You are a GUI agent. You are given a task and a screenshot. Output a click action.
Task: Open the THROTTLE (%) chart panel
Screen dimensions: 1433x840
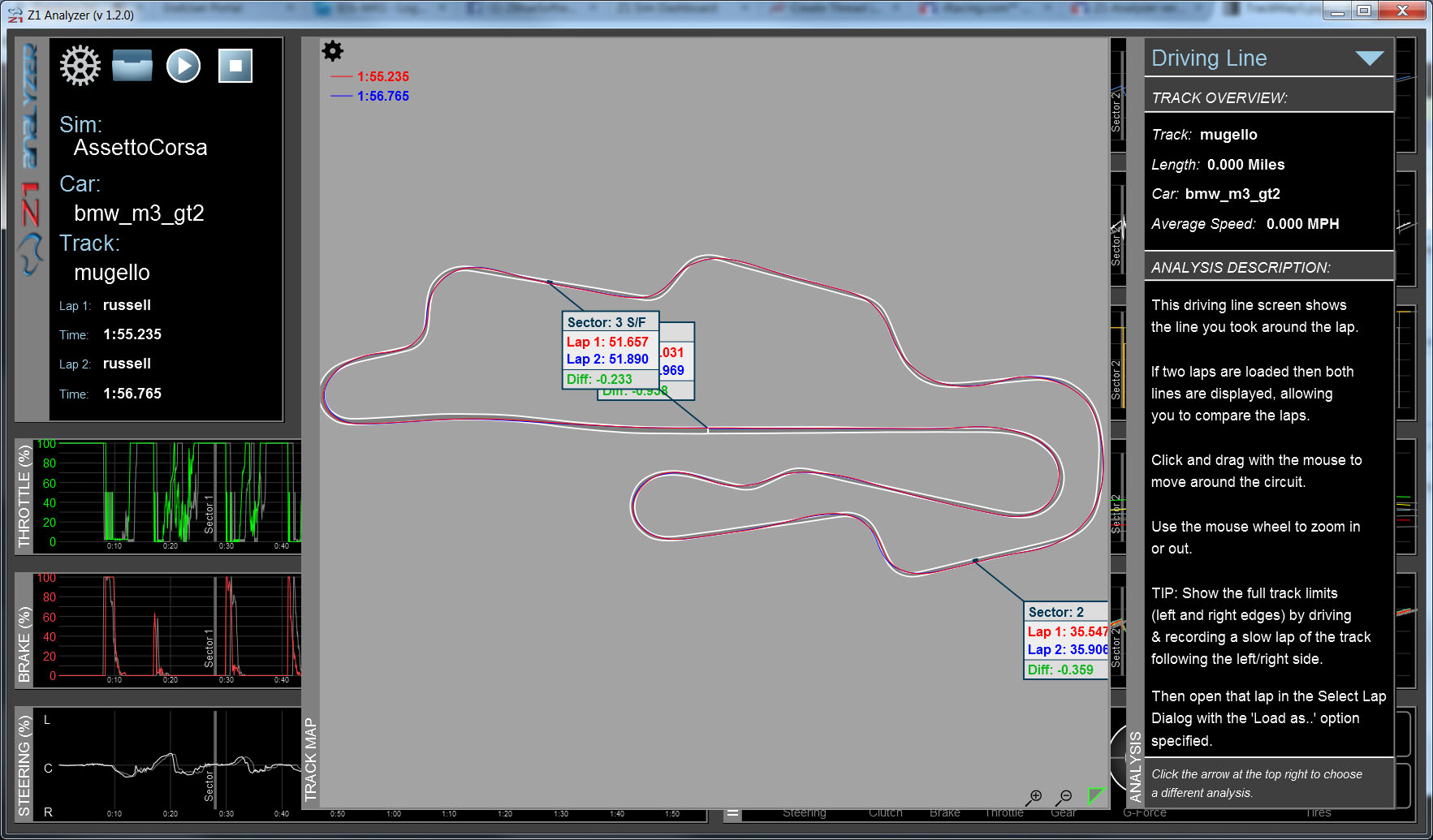tap(24, 497)
